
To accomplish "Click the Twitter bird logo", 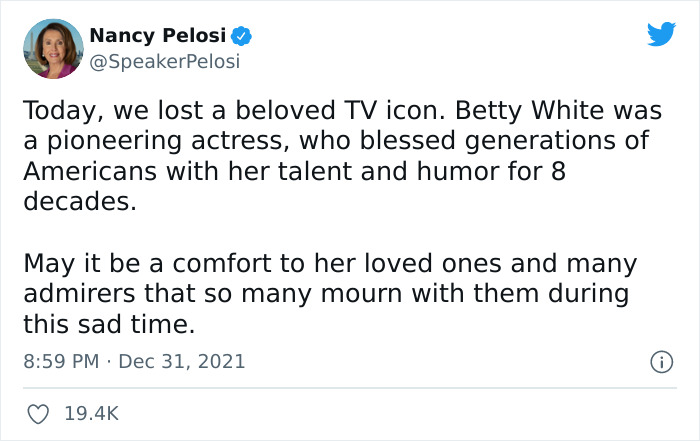I will coord(661,35).
